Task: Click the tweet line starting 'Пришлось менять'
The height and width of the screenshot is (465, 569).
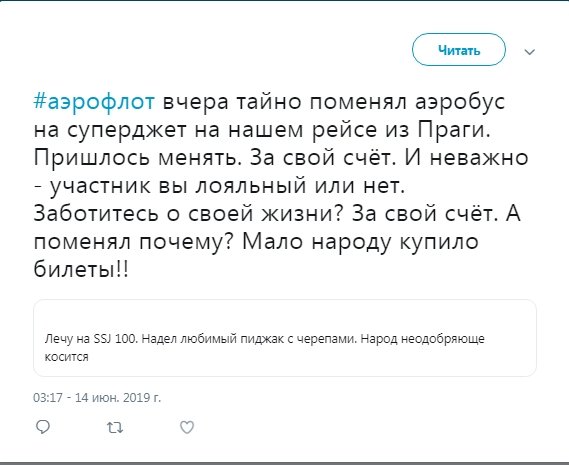Action: pyautogui.click(x=281, y=158)
